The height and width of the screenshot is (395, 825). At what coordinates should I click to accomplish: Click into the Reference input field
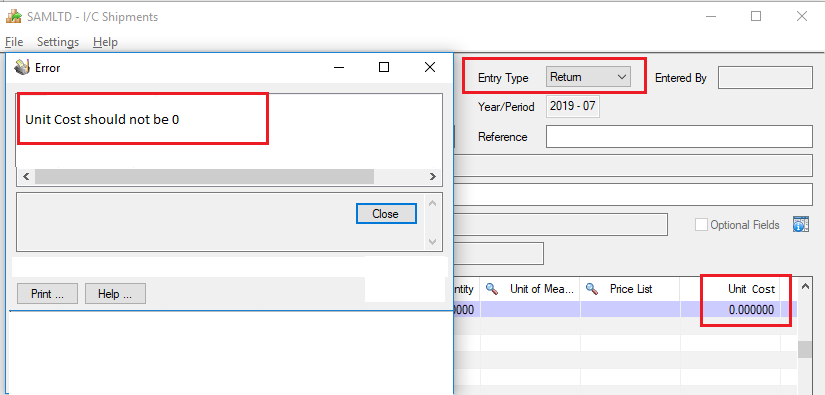[679, 137]
